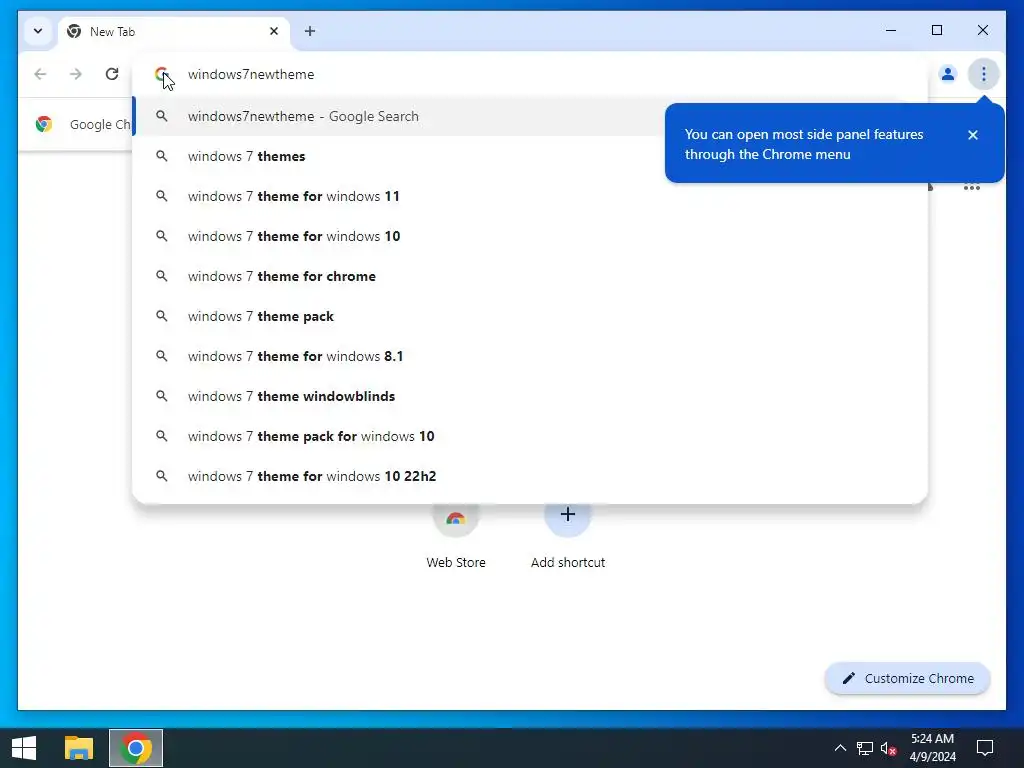This screenshot has width=1024, height=768.
Task: Open network status tray icon
Action: click(865, 748)
